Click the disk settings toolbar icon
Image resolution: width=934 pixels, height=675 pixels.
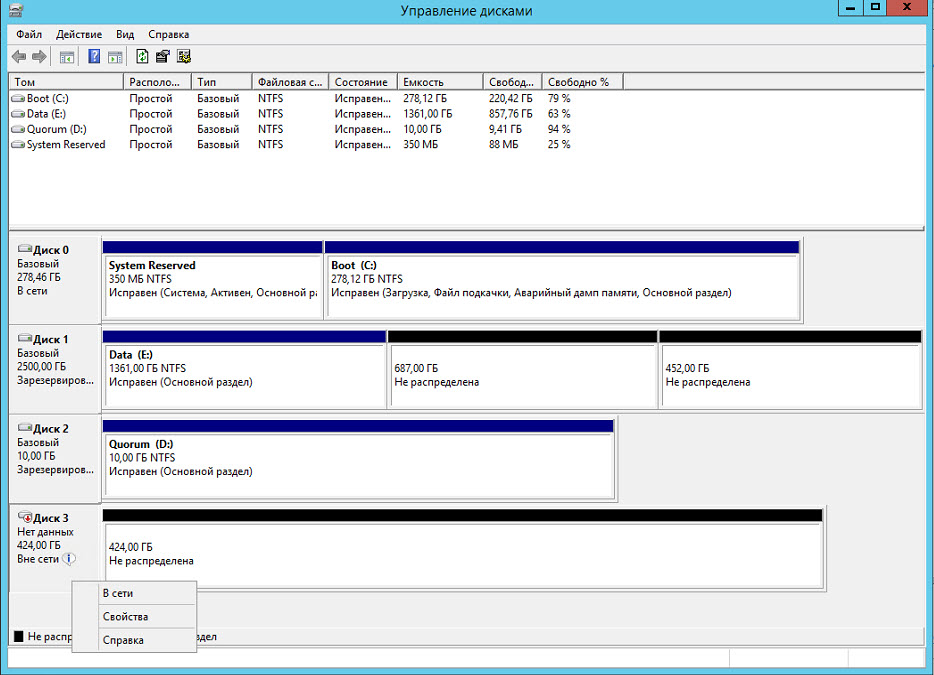tap(183, 57)
